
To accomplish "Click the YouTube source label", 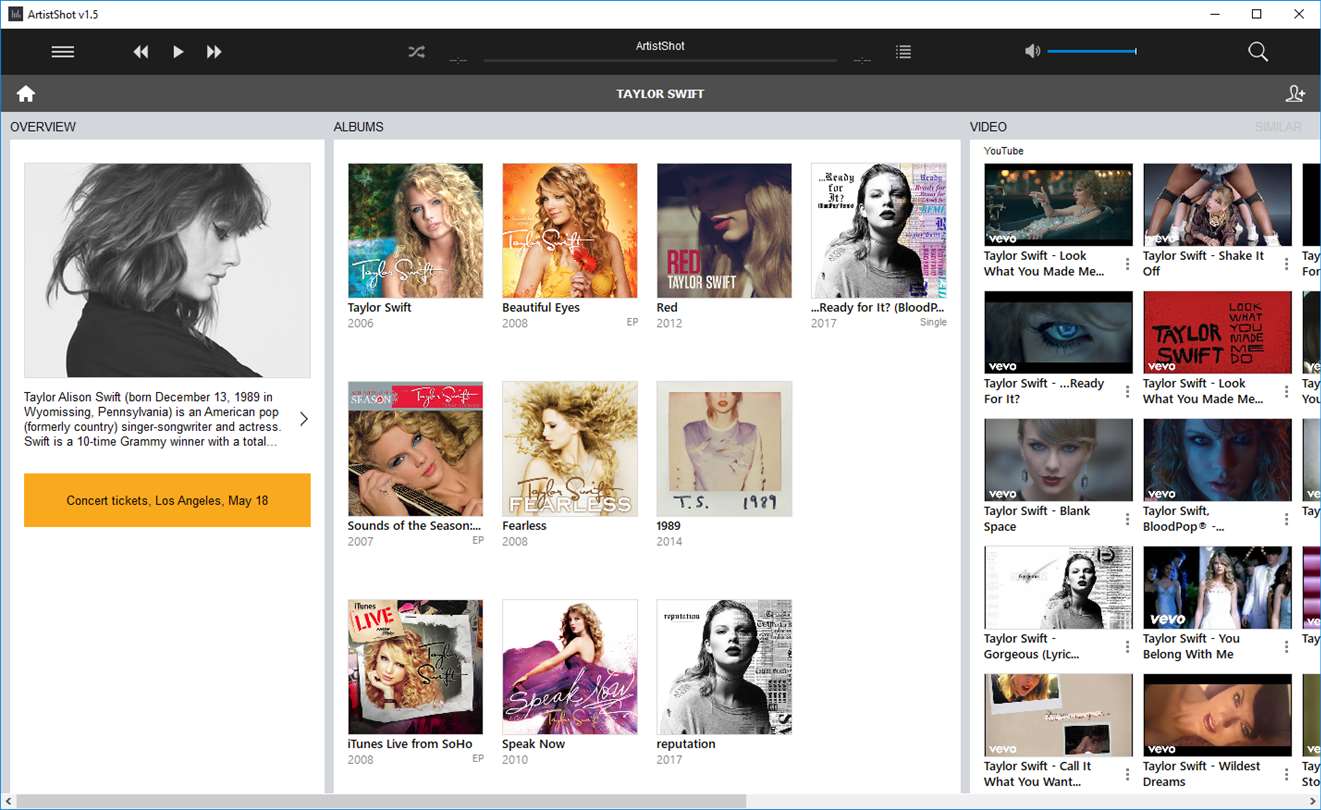I will pos(1004,151).
